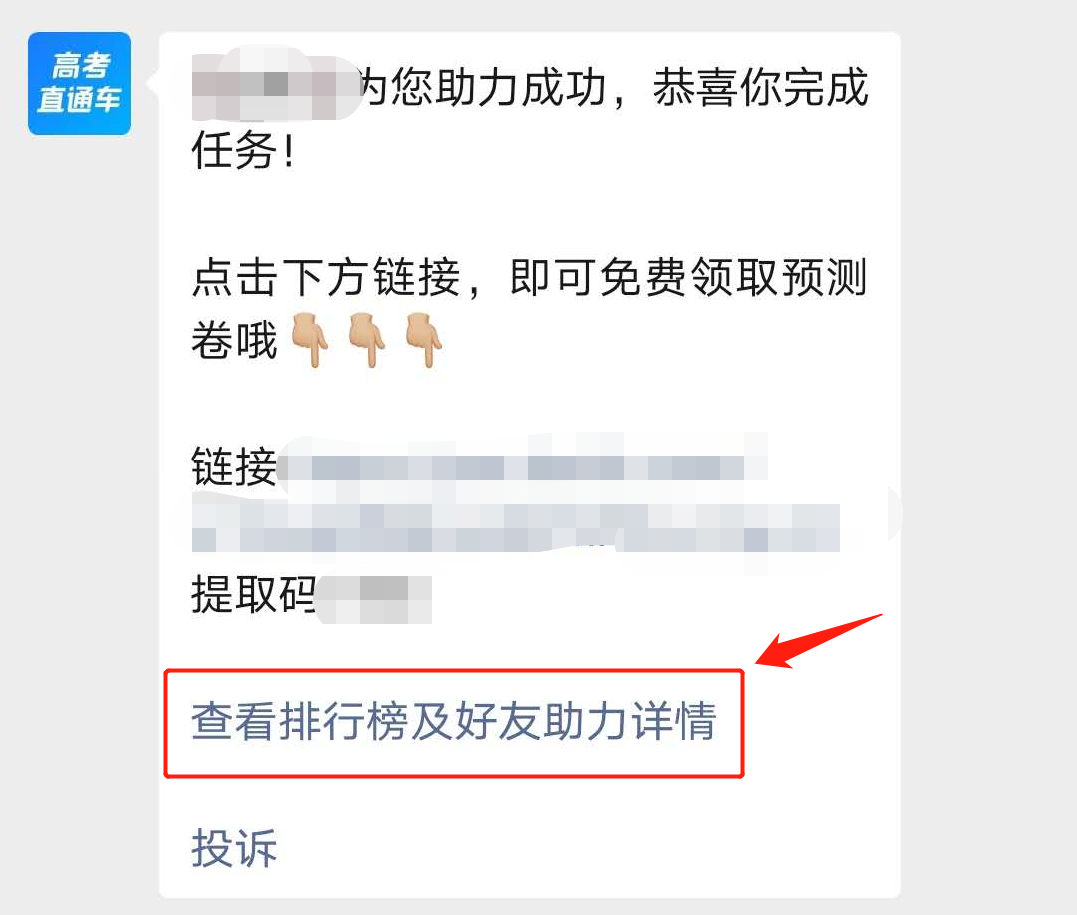The image size is (1077, 915).
Task: Click the 卷哦 text before emojis
Action: [x=234, y=340]
